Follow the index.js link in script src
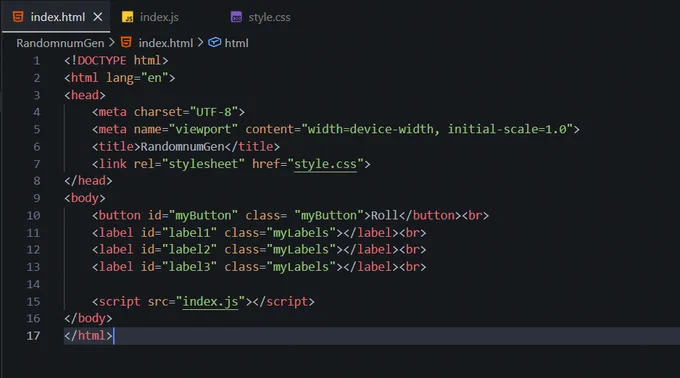Image resolution: width=680 pixels, height=378 pixels. (210, 301)
